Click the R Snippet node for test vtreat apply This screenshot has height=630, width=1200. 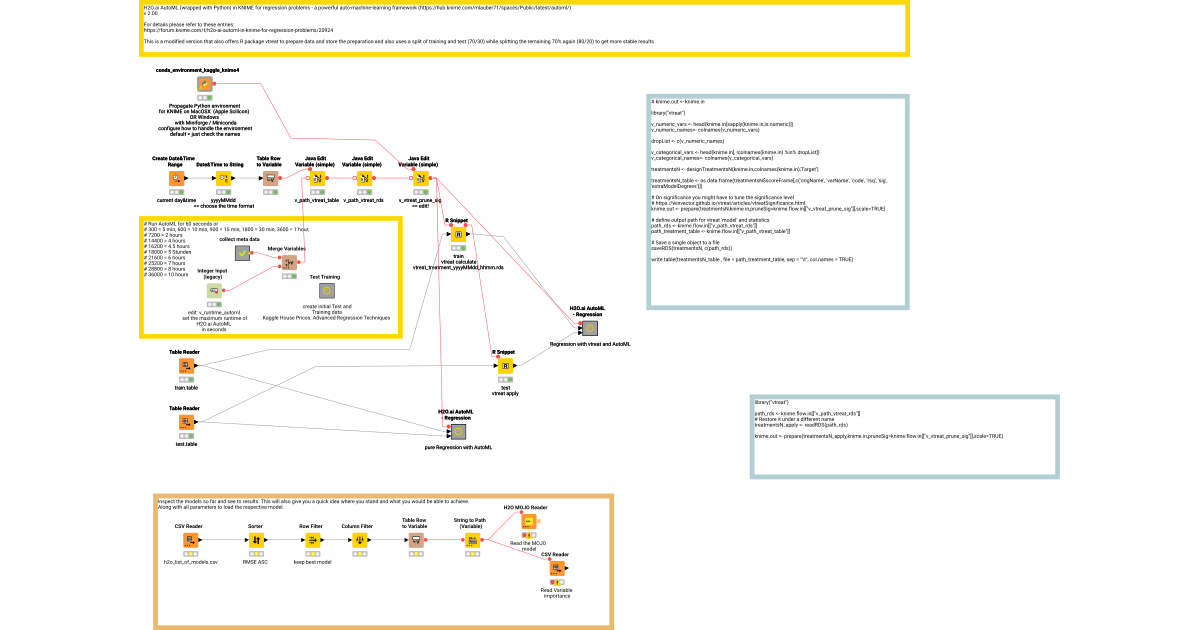tap(508, 366)
